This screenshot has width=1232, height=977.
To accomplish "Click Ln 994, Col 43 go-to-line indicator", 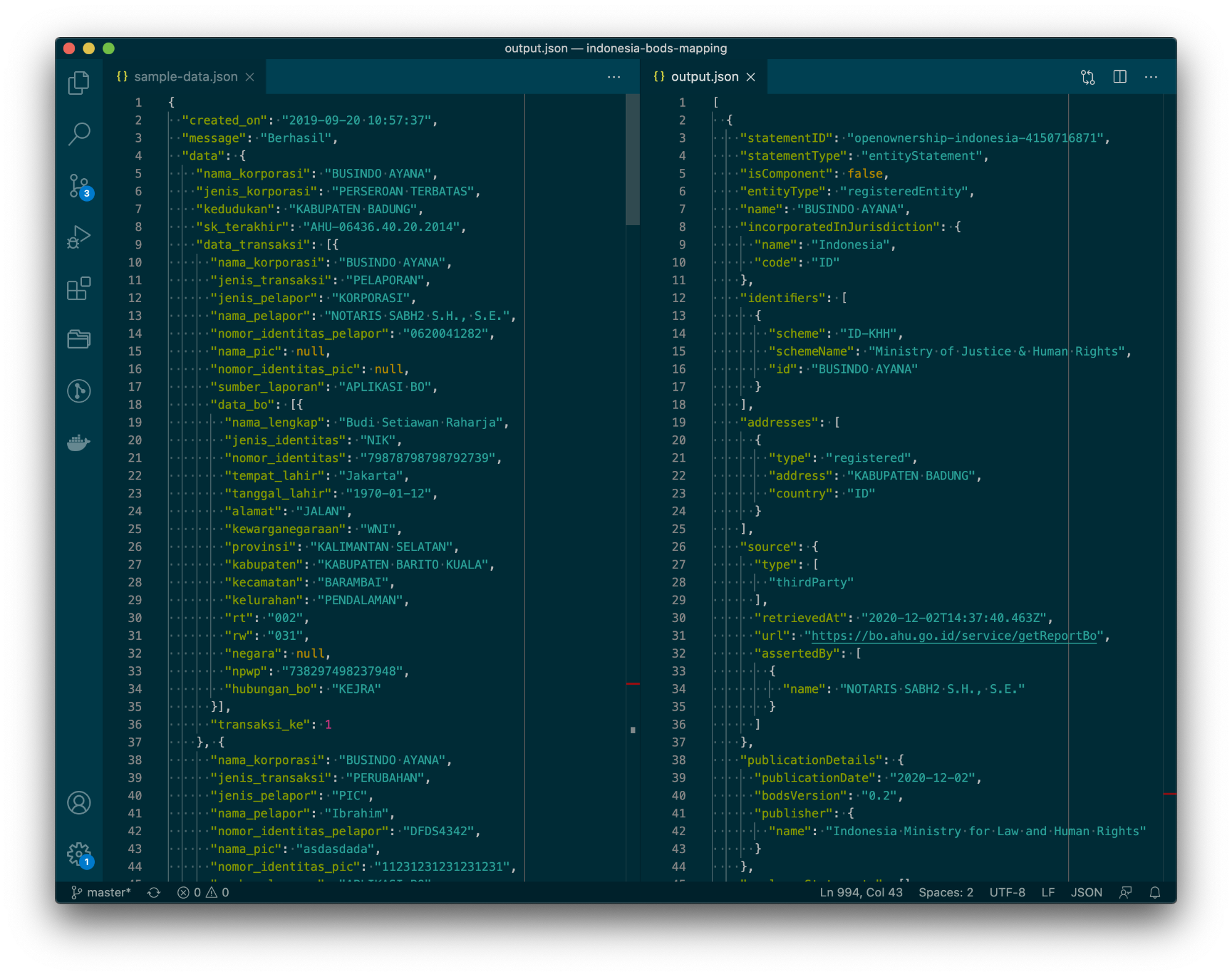I will 861,893.
